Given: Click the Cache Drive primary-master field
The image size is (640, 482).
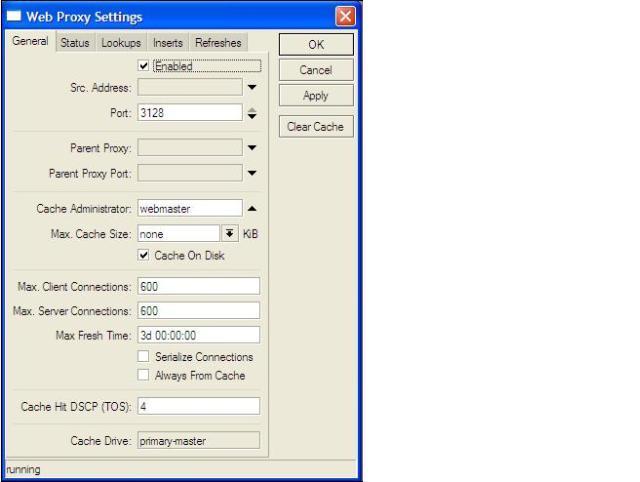Looking at the screenshot, I should 198,441.
